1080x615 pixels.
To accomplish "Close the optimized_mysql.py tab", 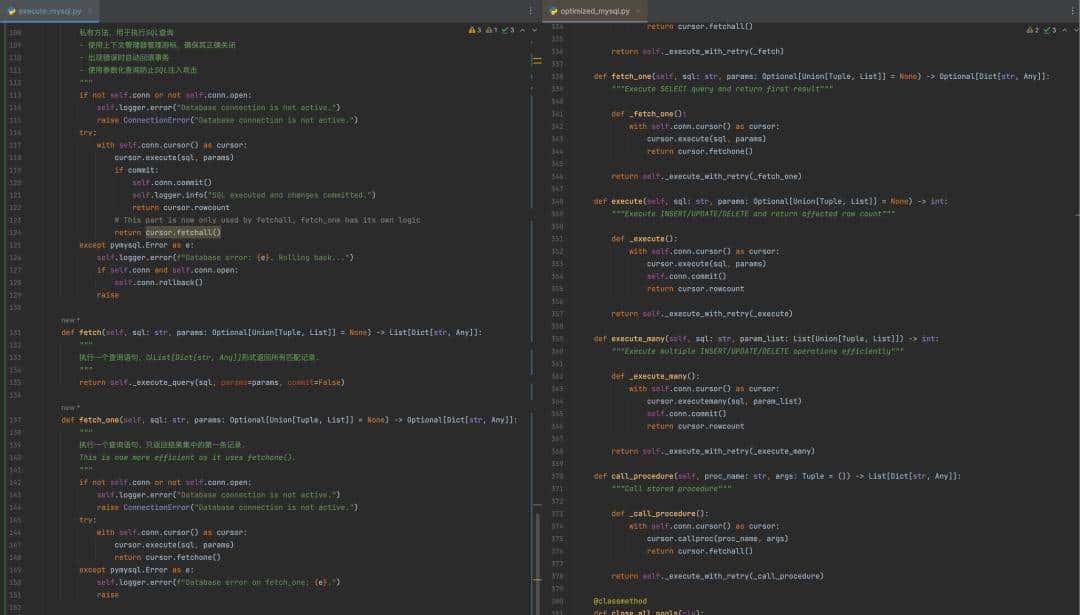I will pyautogui.click(x=639, y=11).
